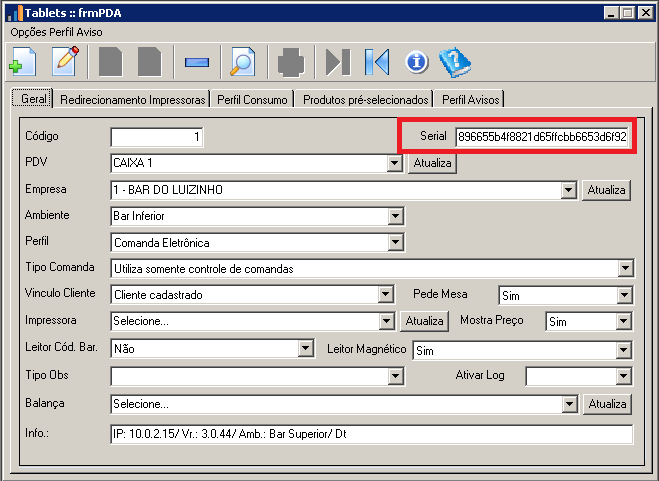Click Atualiza button next to Balança
The width and height of the screenshot is (659, 481).
click(607, 404)
